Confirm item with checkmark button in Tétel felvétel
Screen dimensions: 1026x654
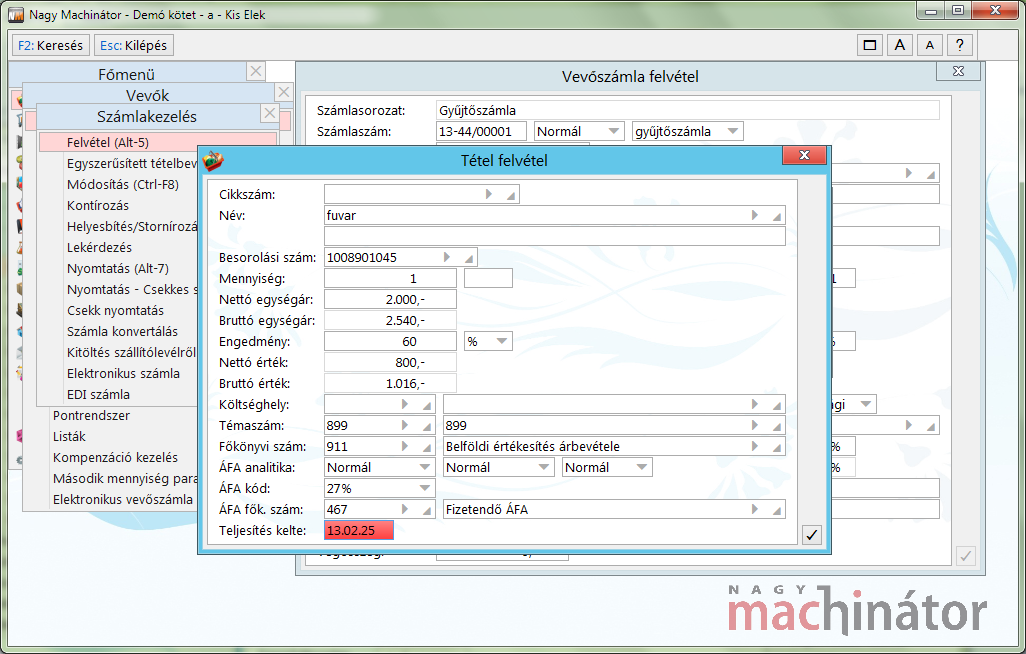tap(811, 535)
